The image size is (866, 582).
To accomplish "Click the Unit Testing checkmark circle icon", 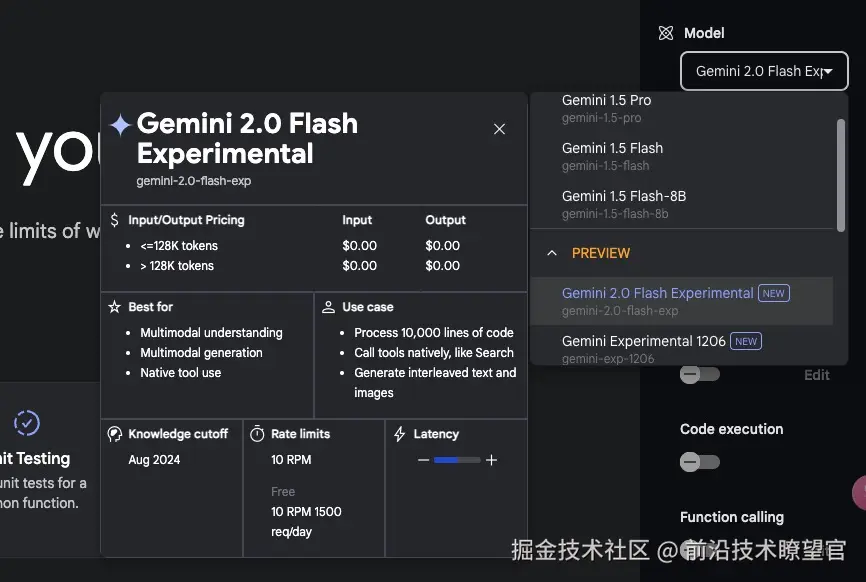I will (x=27, y=423).
